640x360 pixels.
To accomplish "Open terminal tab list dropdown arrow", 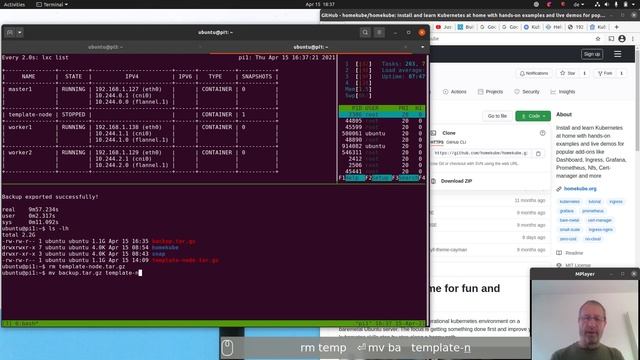I will click(422, 47).
